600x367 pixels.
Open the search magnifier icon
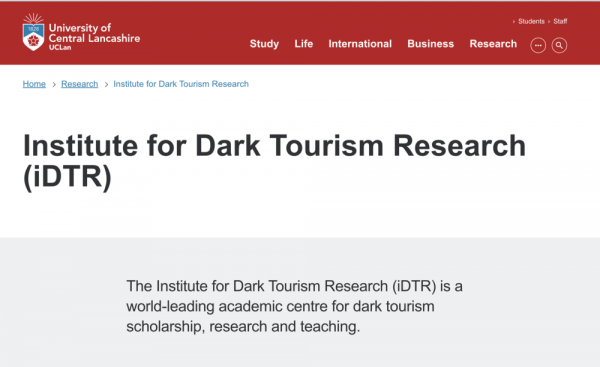[559, 45]
